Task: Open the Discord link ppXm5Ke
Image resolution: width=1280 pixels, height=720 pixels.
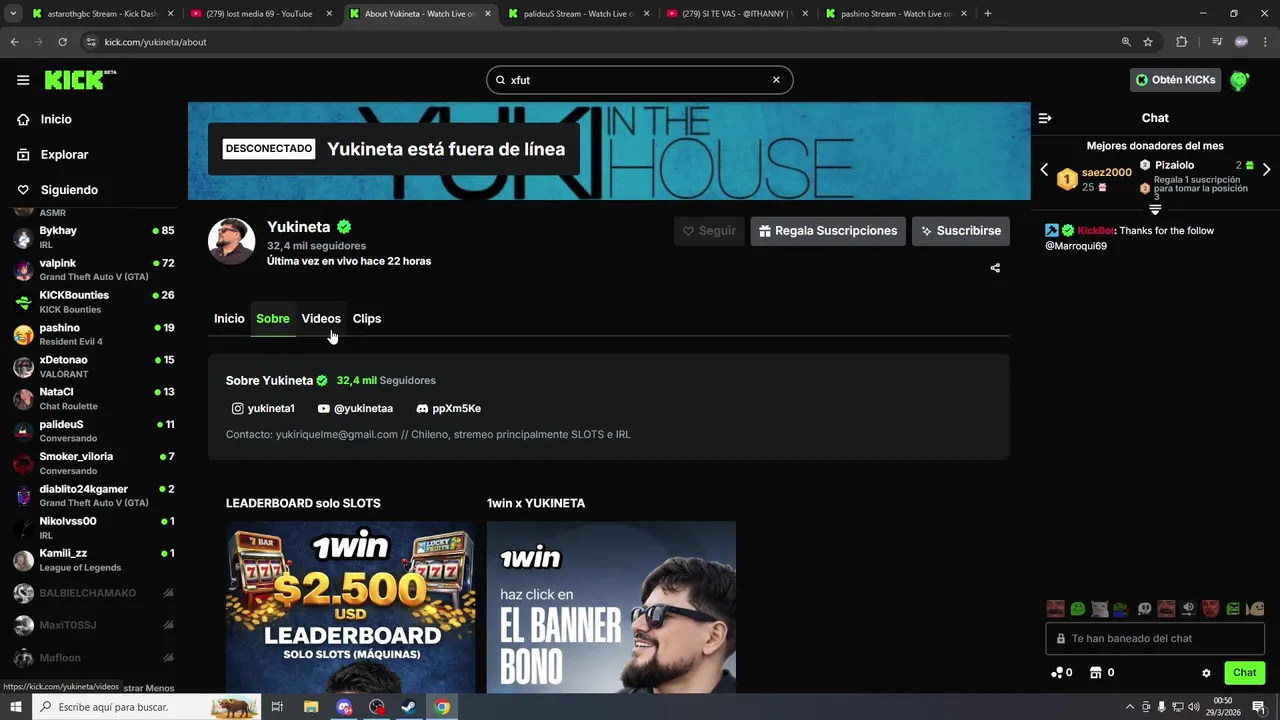Action: [449, 408]
